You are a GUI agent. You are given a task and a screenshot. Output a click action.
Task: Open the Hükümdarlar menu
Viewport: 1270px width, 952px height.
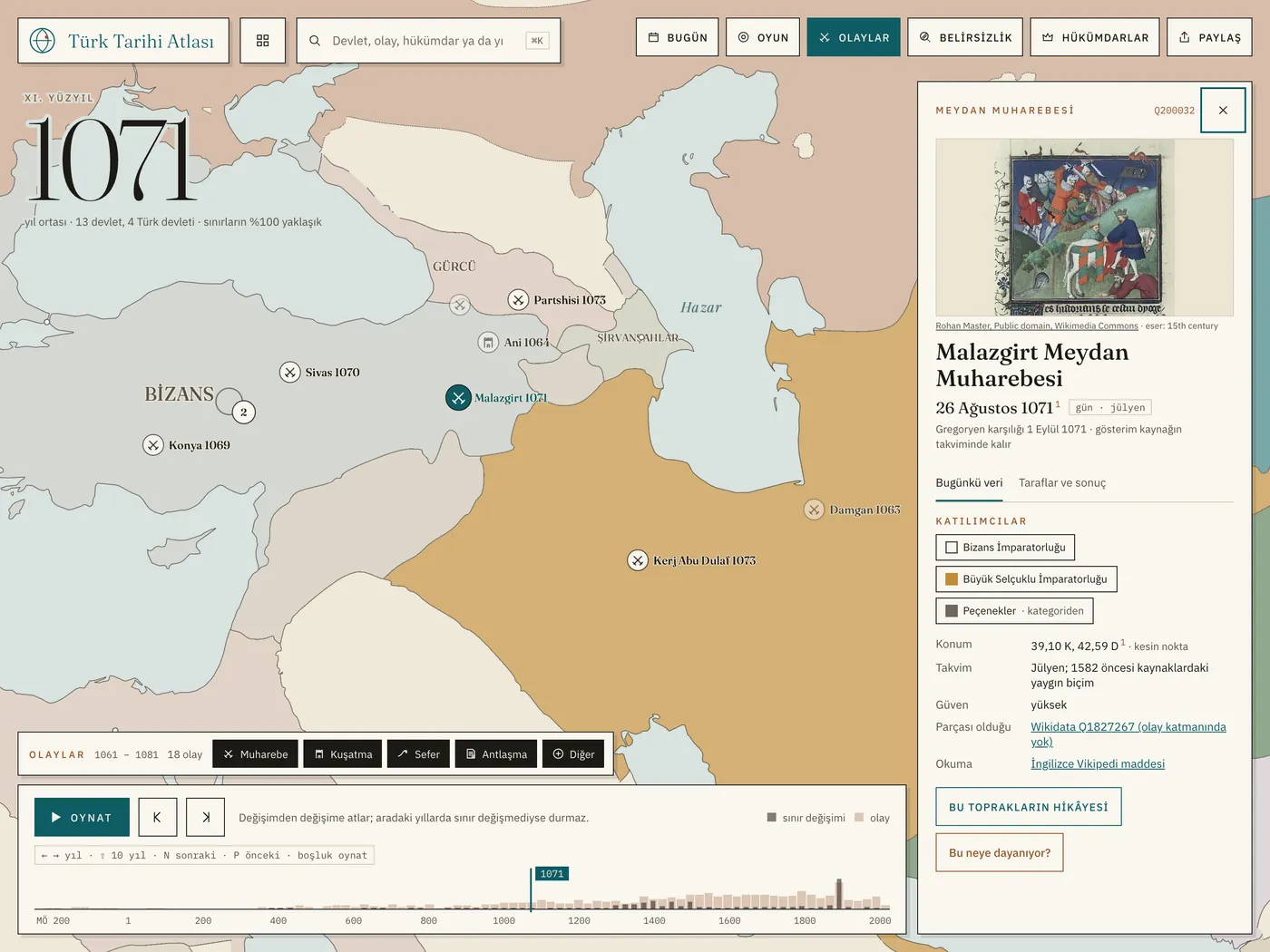[1095, 37]
